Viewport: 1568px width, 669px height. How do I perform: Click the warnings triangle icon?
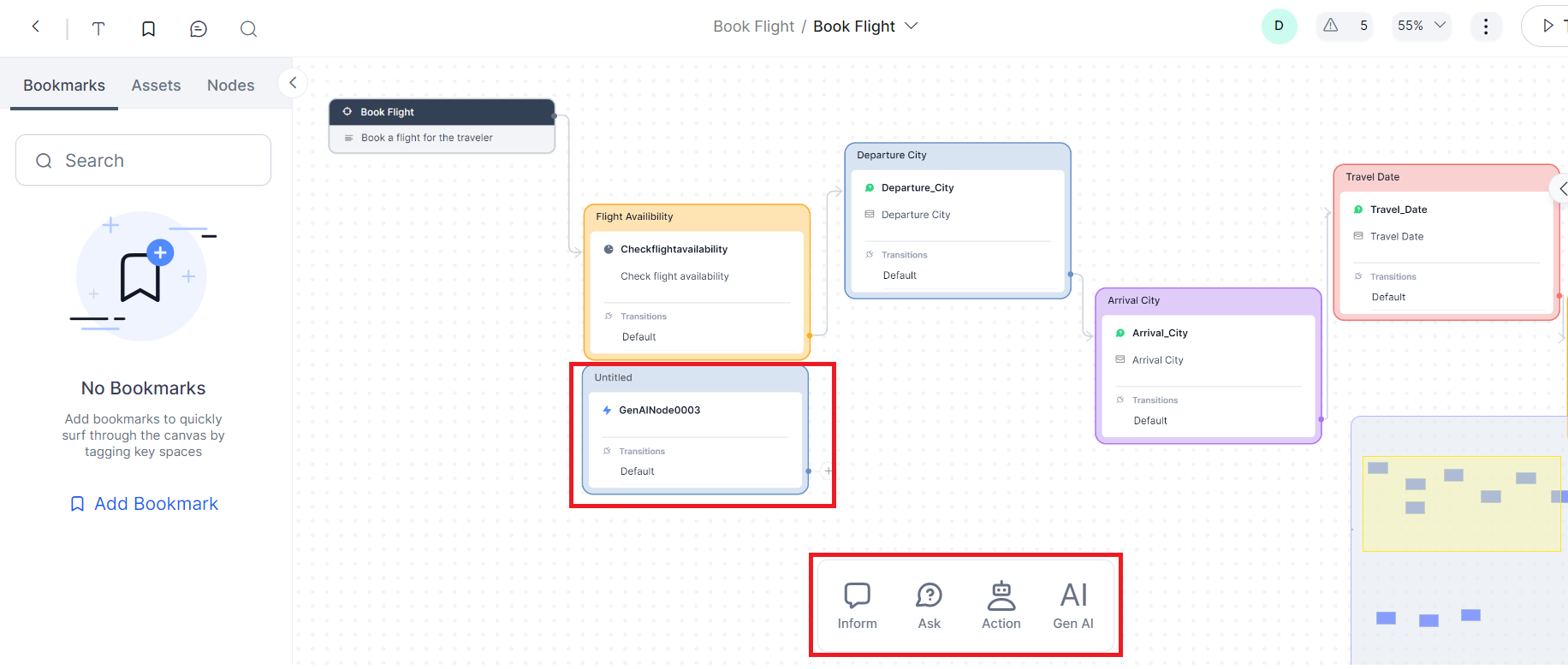click(1330, 26)
